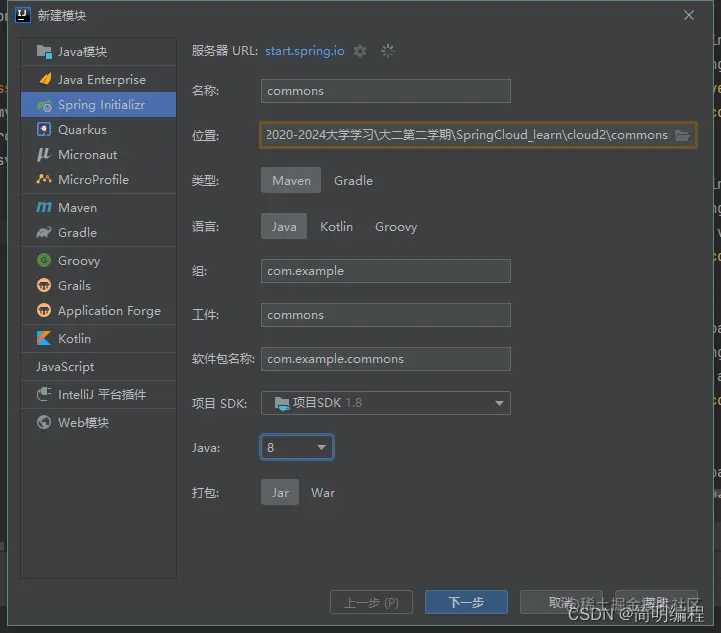721x633 pixels.
Task: Select War packaging
Action: [x=323, y=492]
